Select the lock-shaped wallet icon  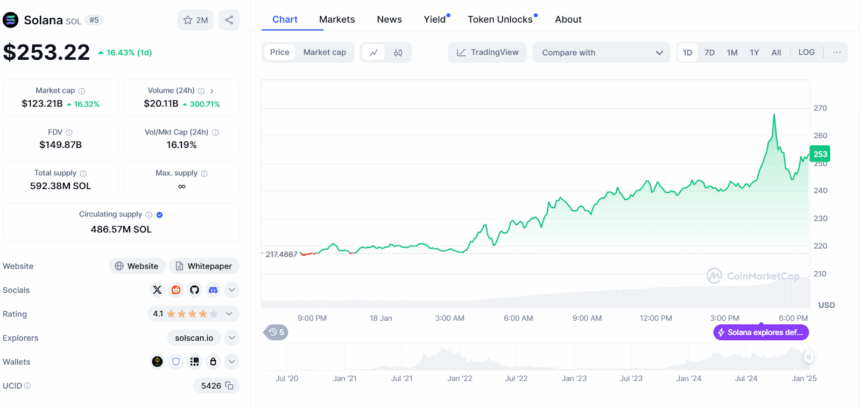click(x=212, y=362)
